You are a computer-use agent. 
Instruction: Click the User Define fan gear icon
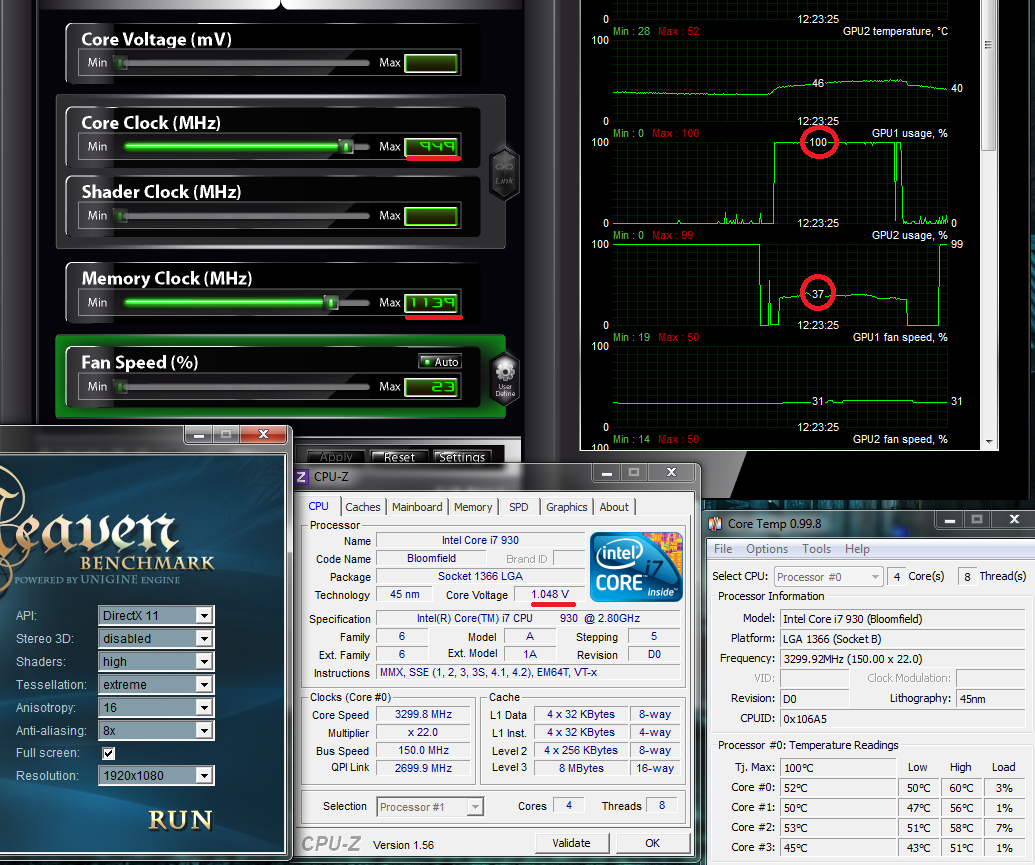click(x=505, y=378)
